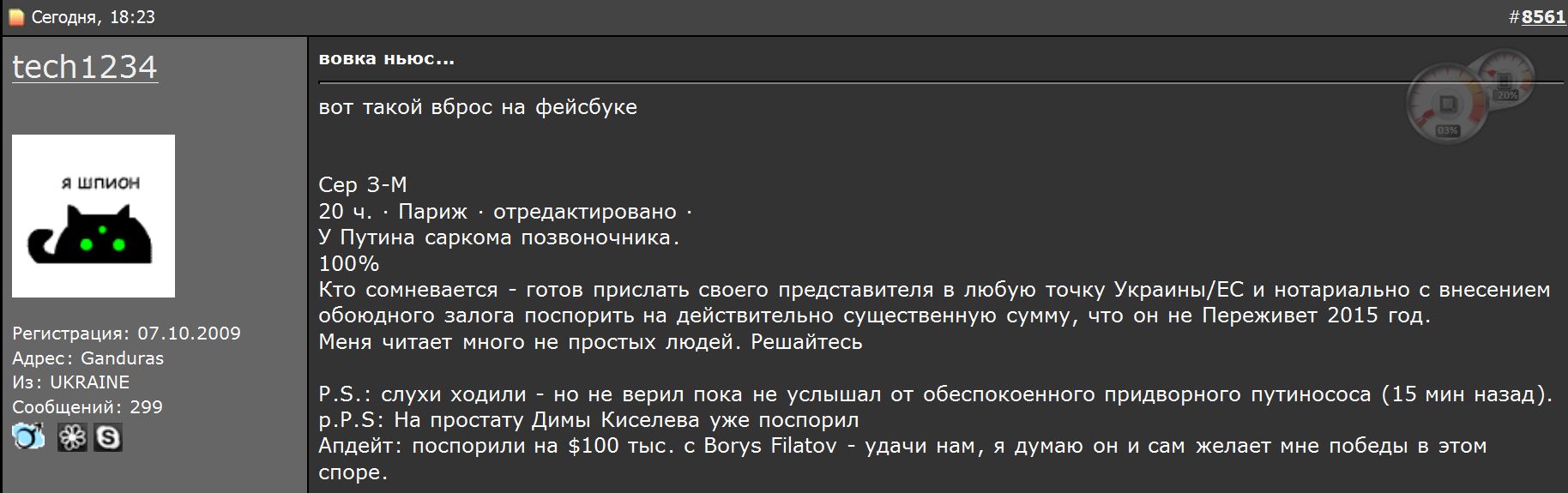Click the Из: UKRAINE line

pyautogui.click(x=70, y=382)
